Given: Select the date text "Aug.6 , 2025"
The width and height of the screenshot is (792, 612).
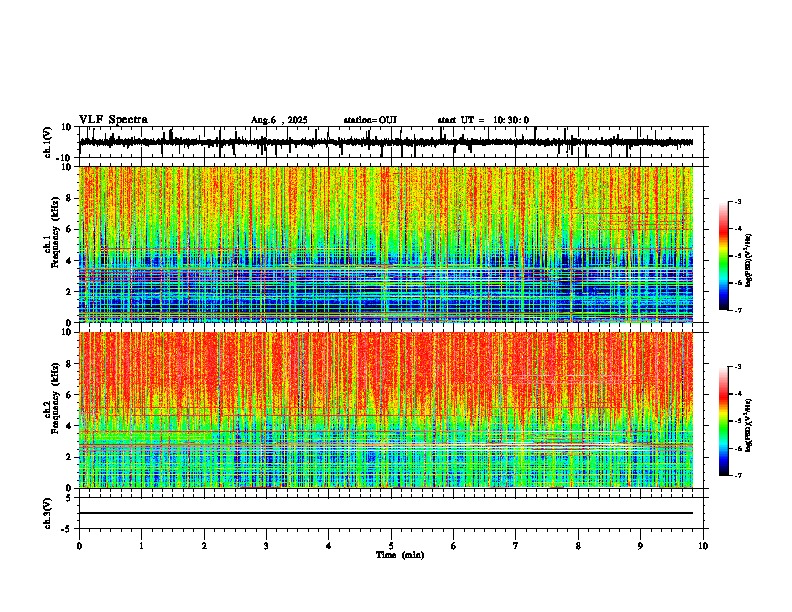Looking at the screenshot, I should pos(279,120).
